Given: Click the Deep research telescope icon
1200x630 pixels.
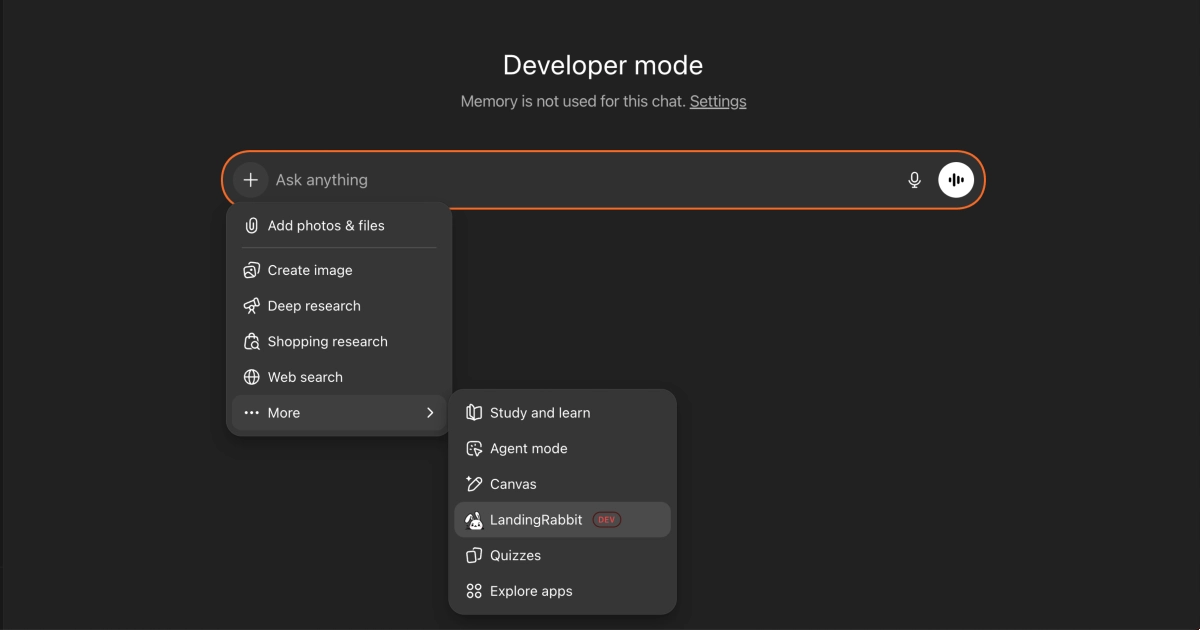Looking at the screenshot, I should 252,306.
